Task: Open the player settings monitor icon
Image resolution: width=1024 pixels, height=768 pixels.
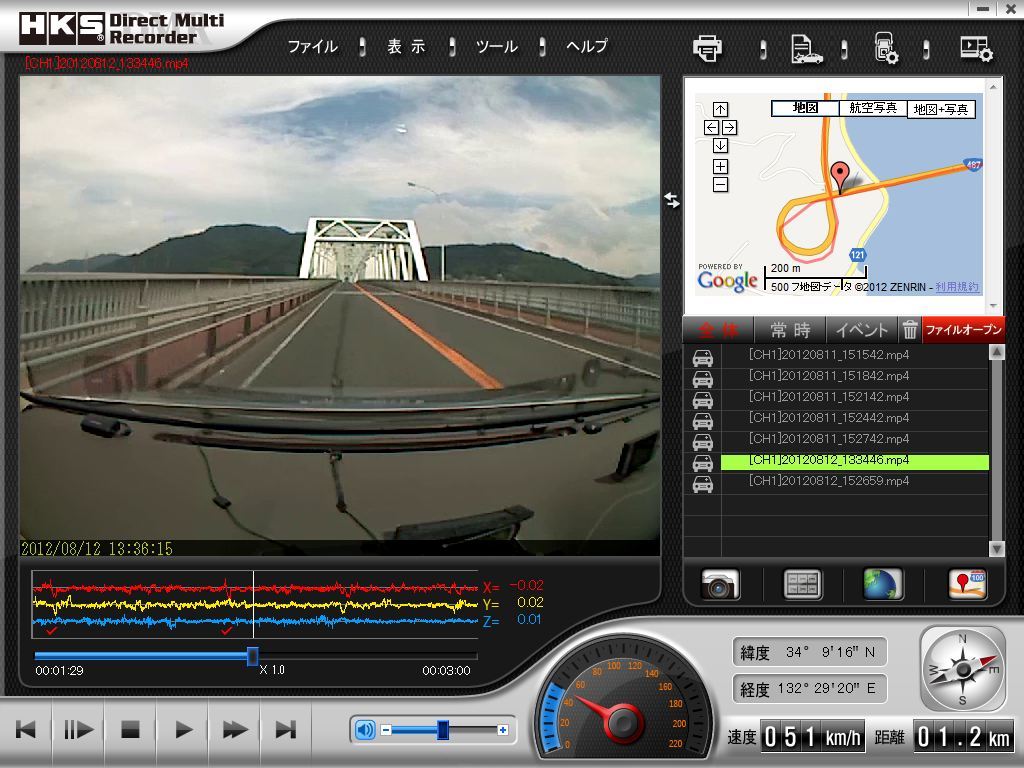Action: (x=976, y=48)
